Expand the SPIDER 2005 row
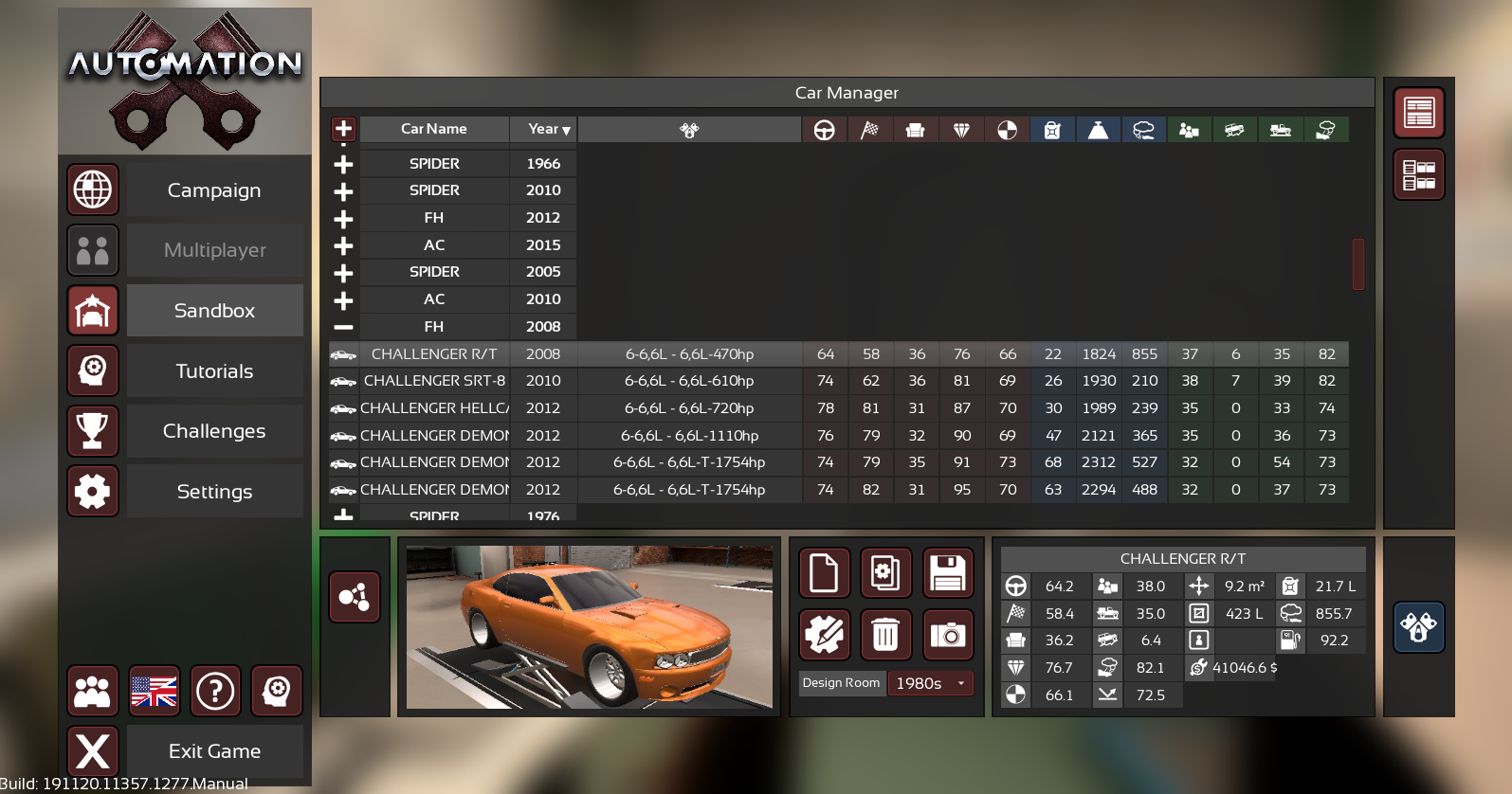Image resolution: width=1512 pixels, height=794 pixels. point(343,273)
